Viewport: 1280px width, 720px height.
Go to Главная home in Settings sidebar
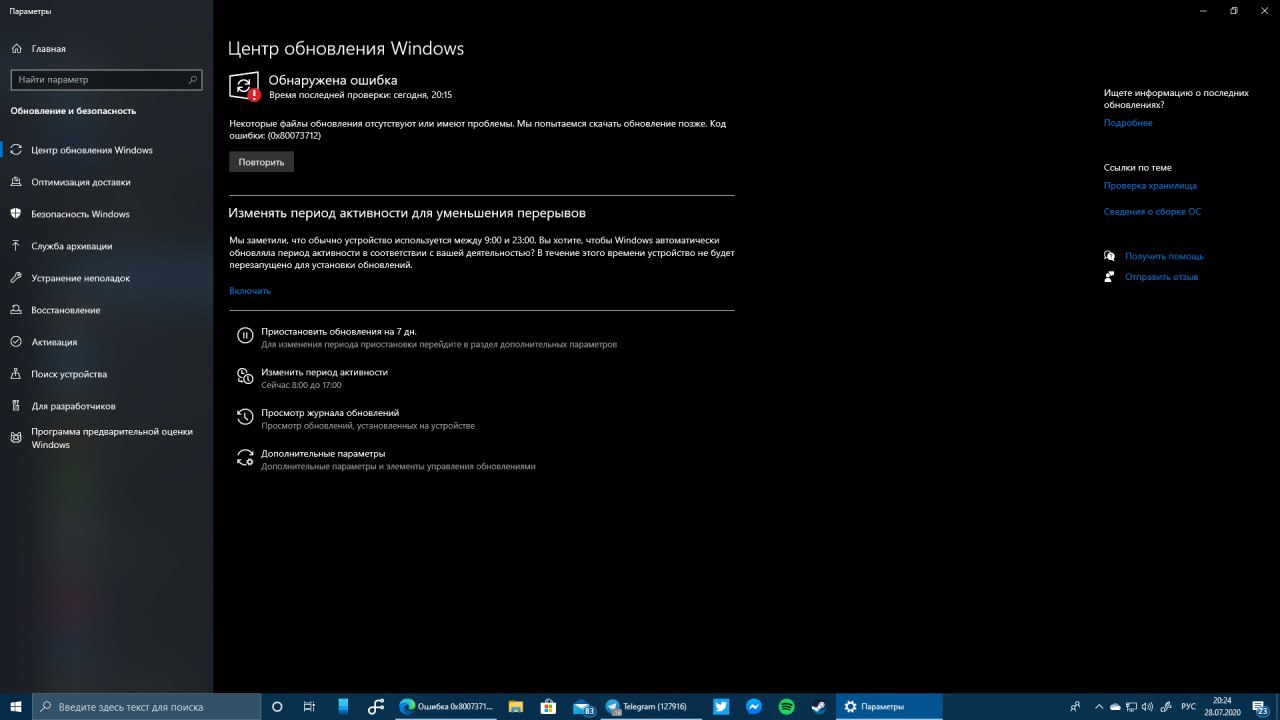[48, 48]
